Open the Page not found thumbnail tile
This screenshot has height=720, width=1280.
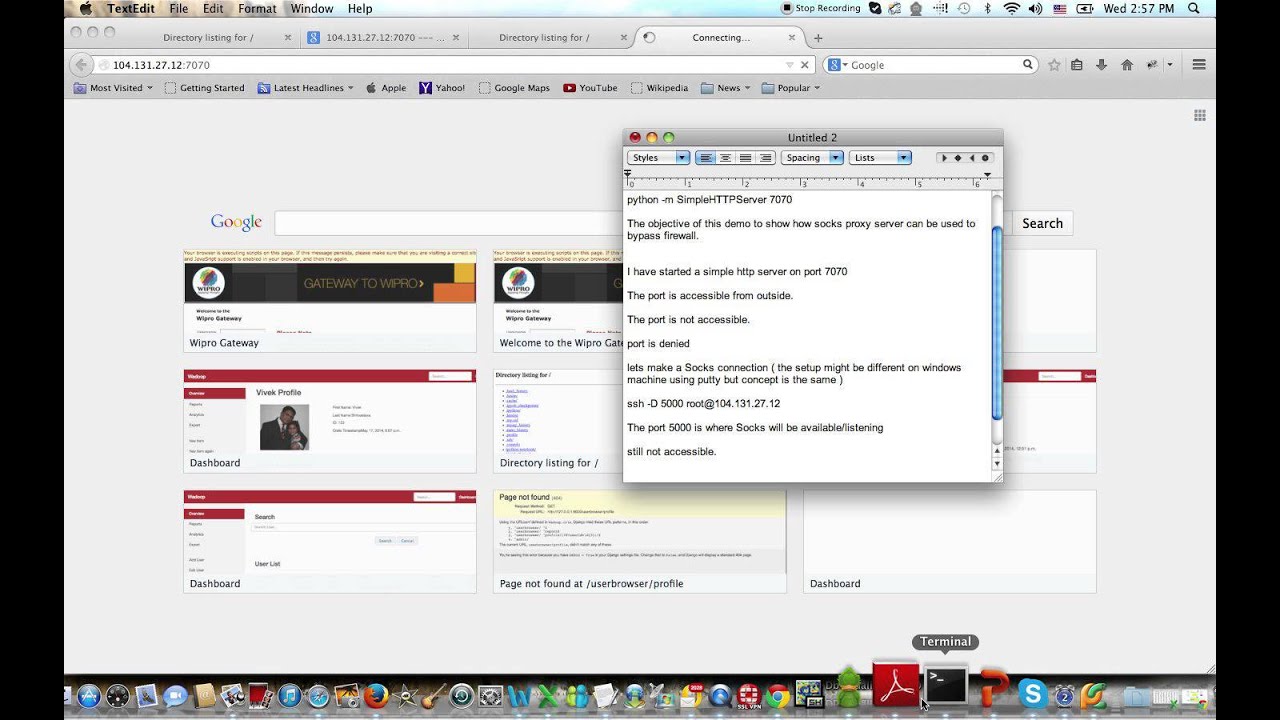[640, 541]
